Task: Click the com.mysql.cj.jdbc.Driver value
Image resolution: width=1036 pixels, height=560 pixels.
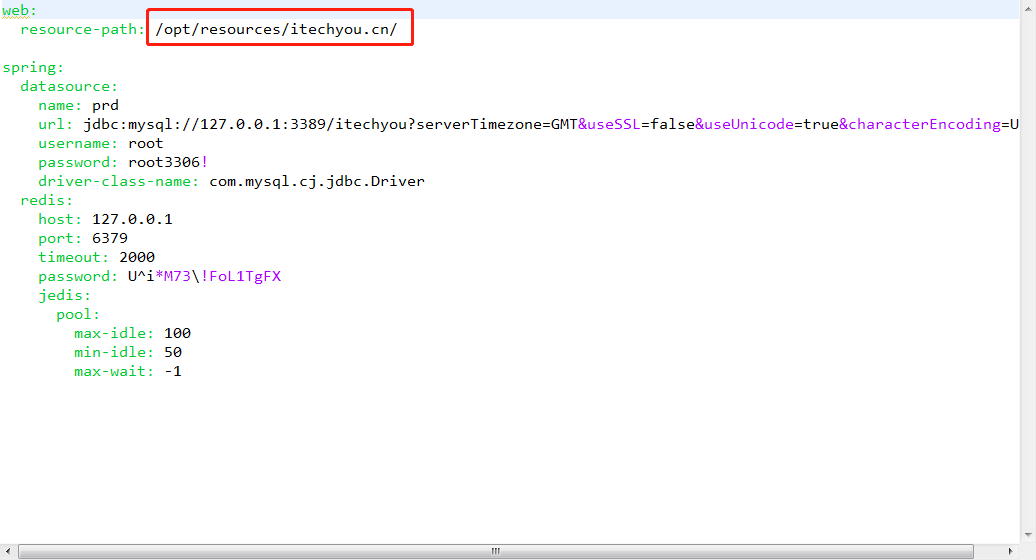Action: 317,181
